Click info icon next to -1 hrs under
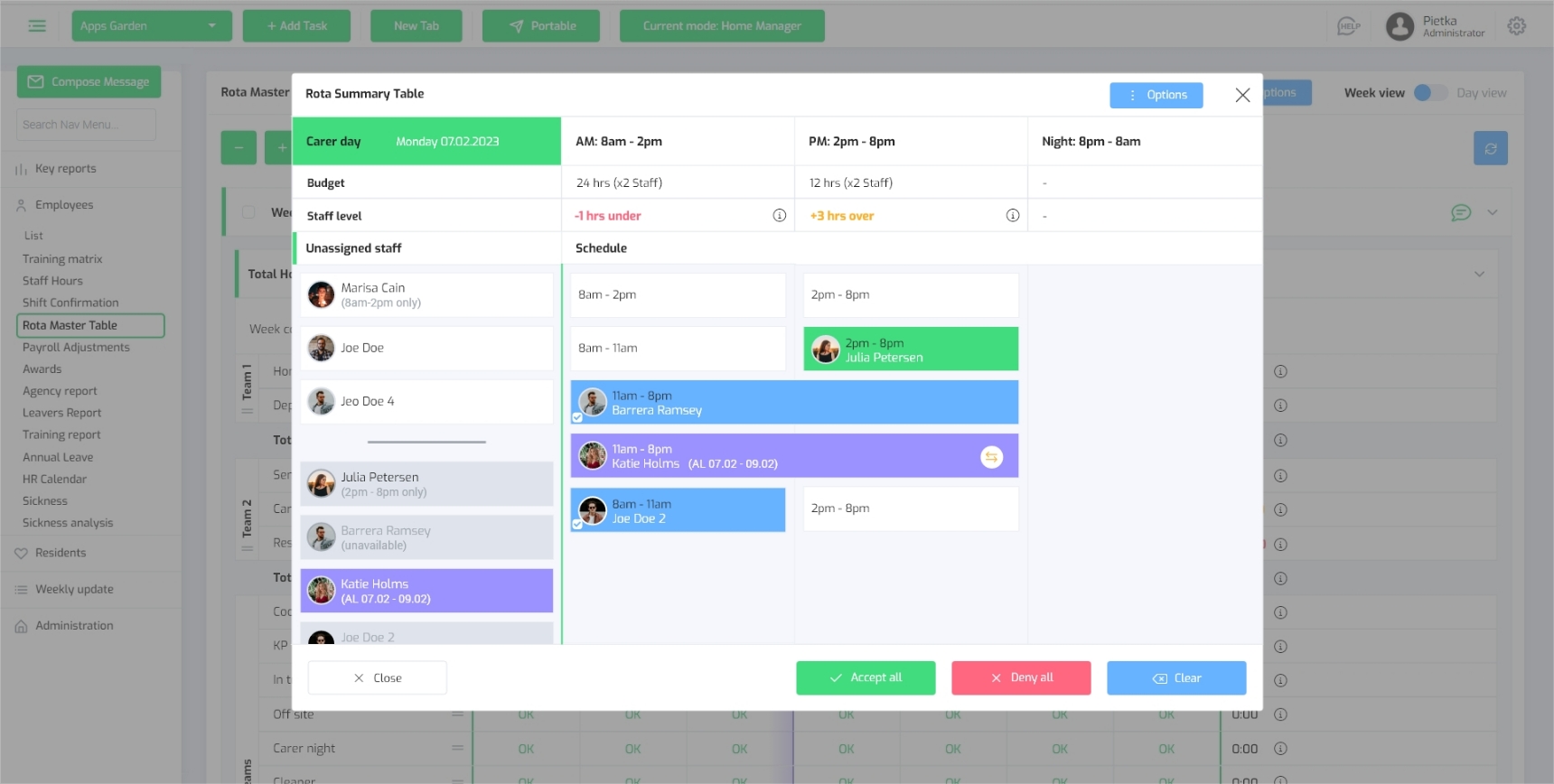 tap(779, 216)
